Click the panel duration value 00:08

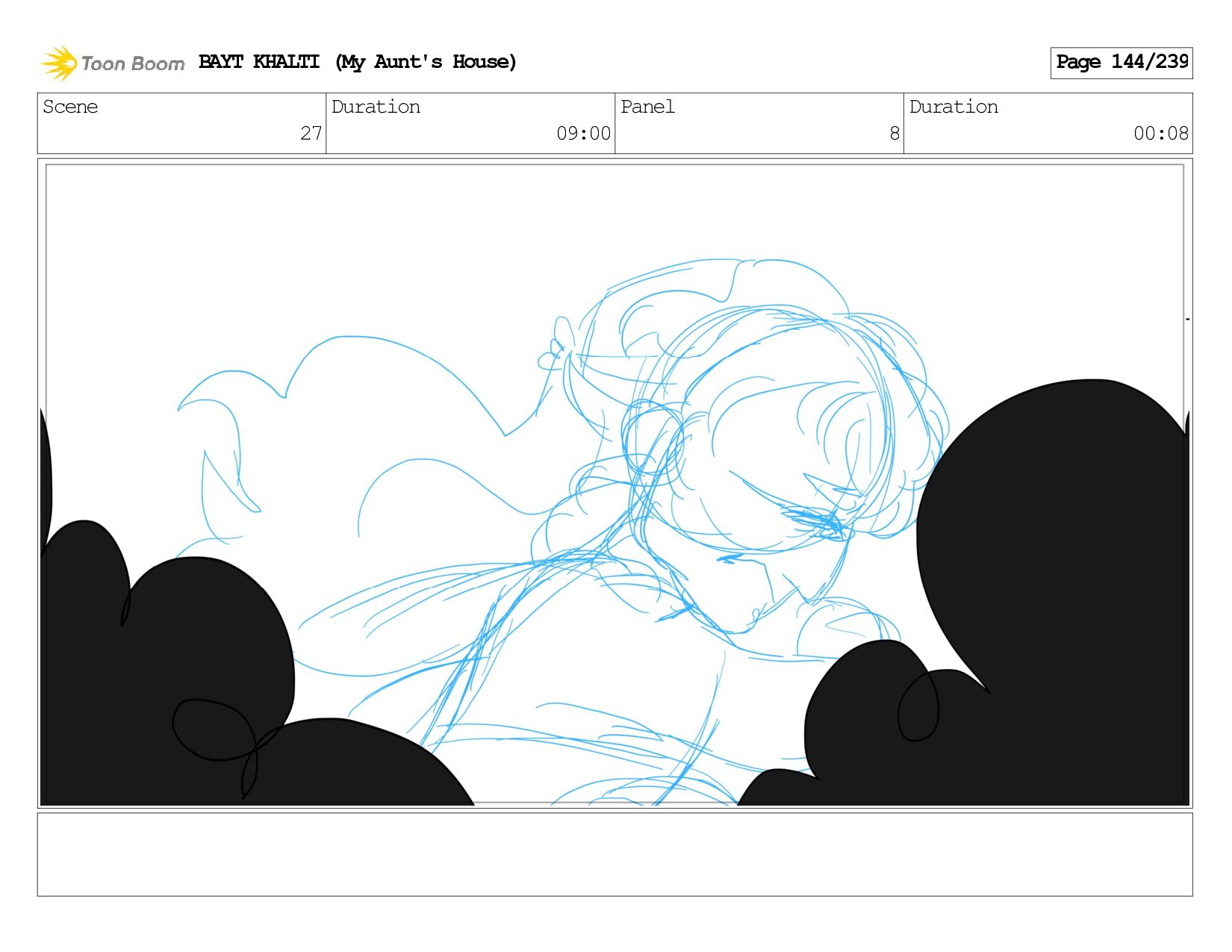[x=1161, y=134]
